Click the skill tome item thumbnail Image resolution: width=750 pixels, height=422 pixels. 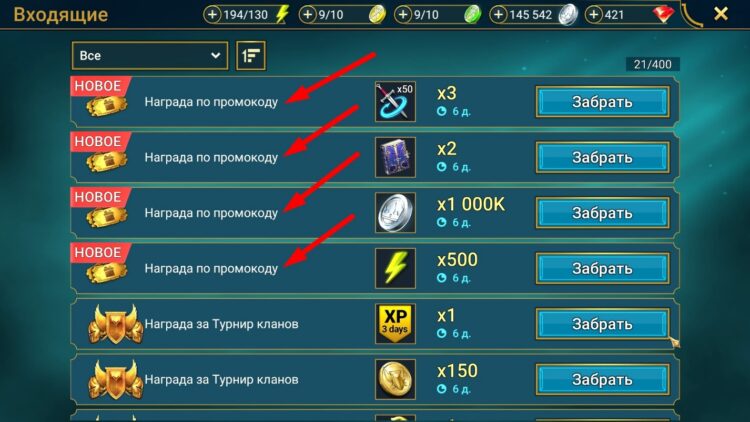point(395,157)
